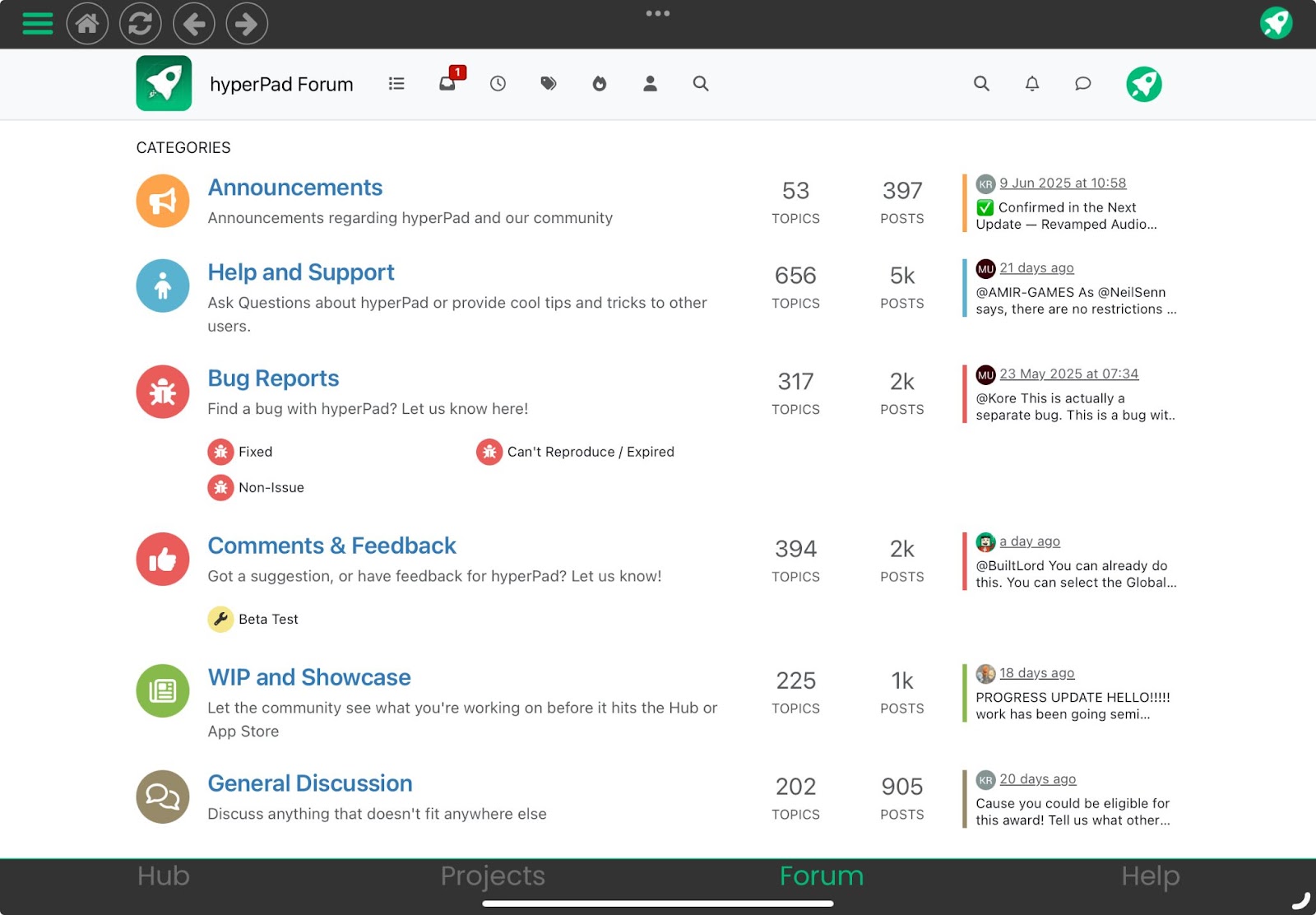This screenshot has width=1316, height=915.
Task: Reload the page with refresh icon
Action: click(x=141, y=24)
